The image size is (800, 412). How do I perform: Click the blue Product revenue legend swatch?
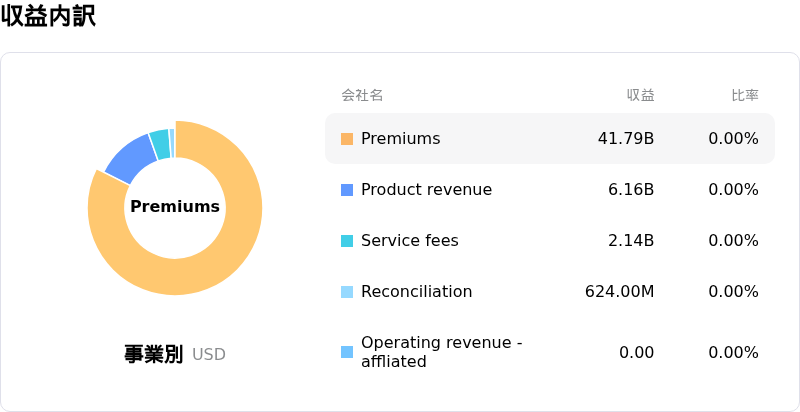(x=347, y=190)
